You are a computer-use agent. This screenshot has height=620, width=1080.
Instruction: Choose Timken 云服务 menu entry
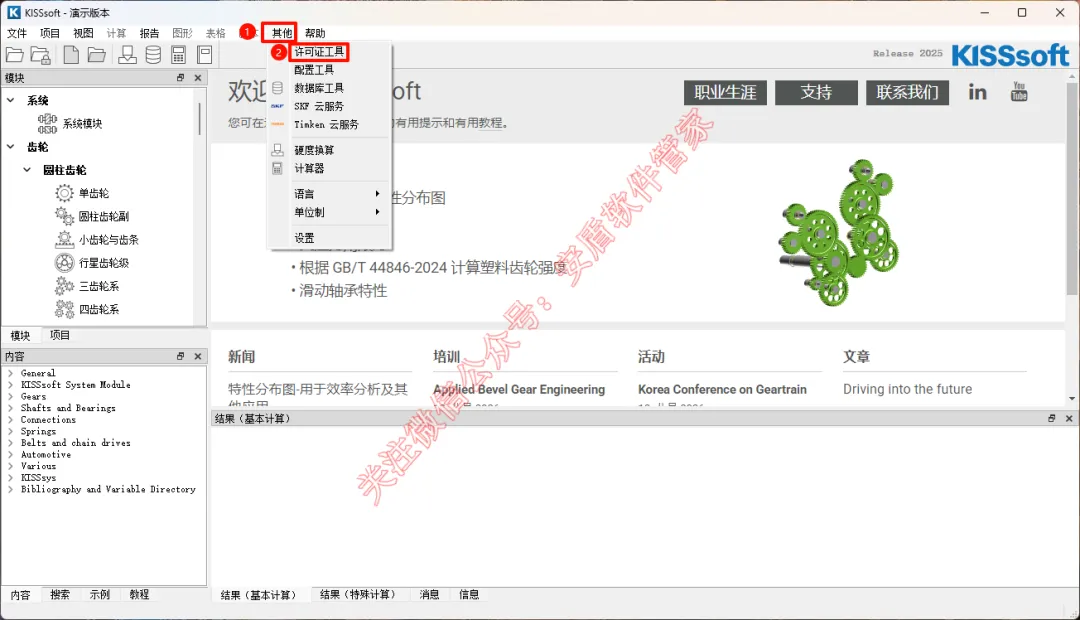tap(329, 124)
